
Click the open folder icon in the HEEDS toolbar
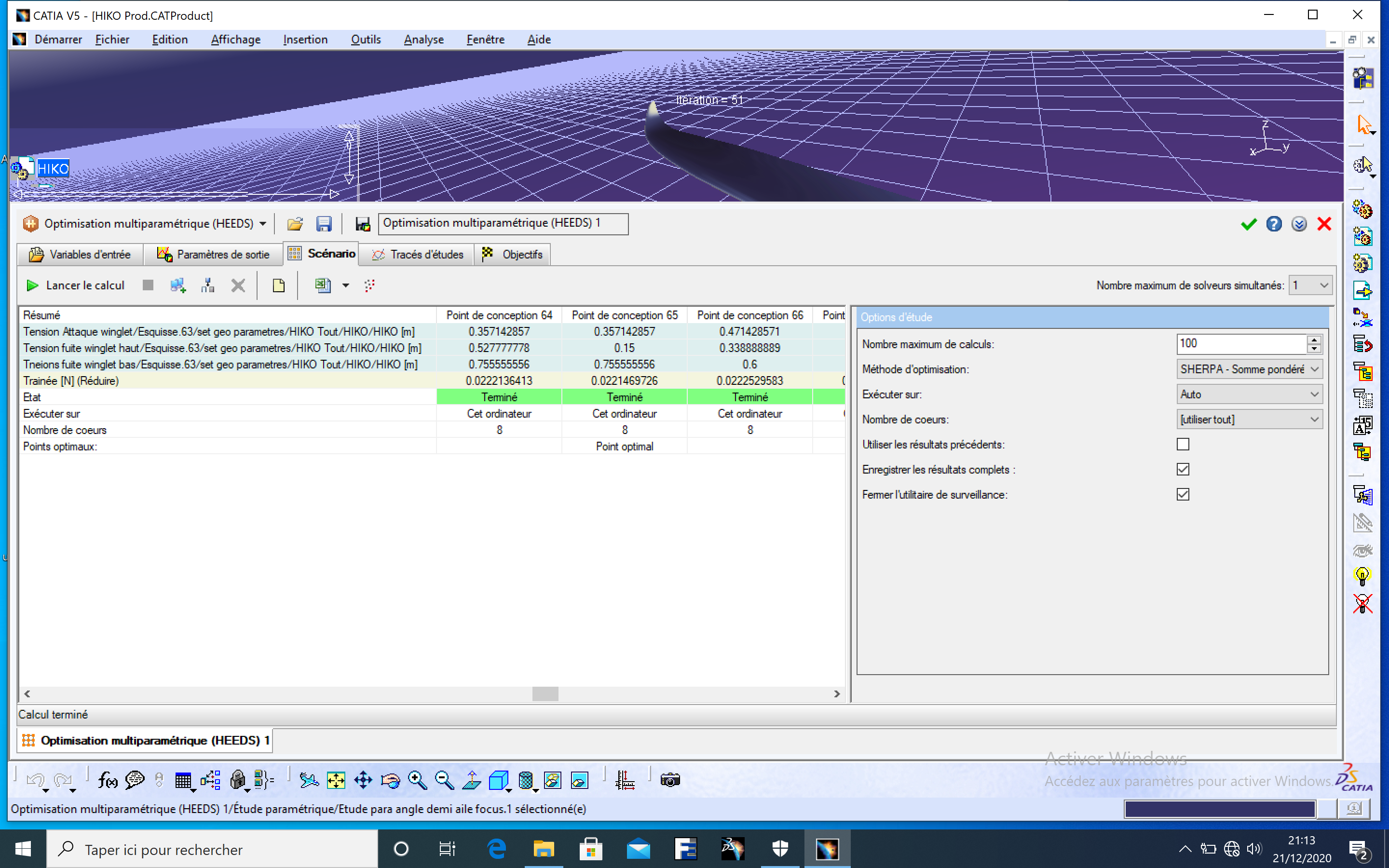[x=295, y=224]
